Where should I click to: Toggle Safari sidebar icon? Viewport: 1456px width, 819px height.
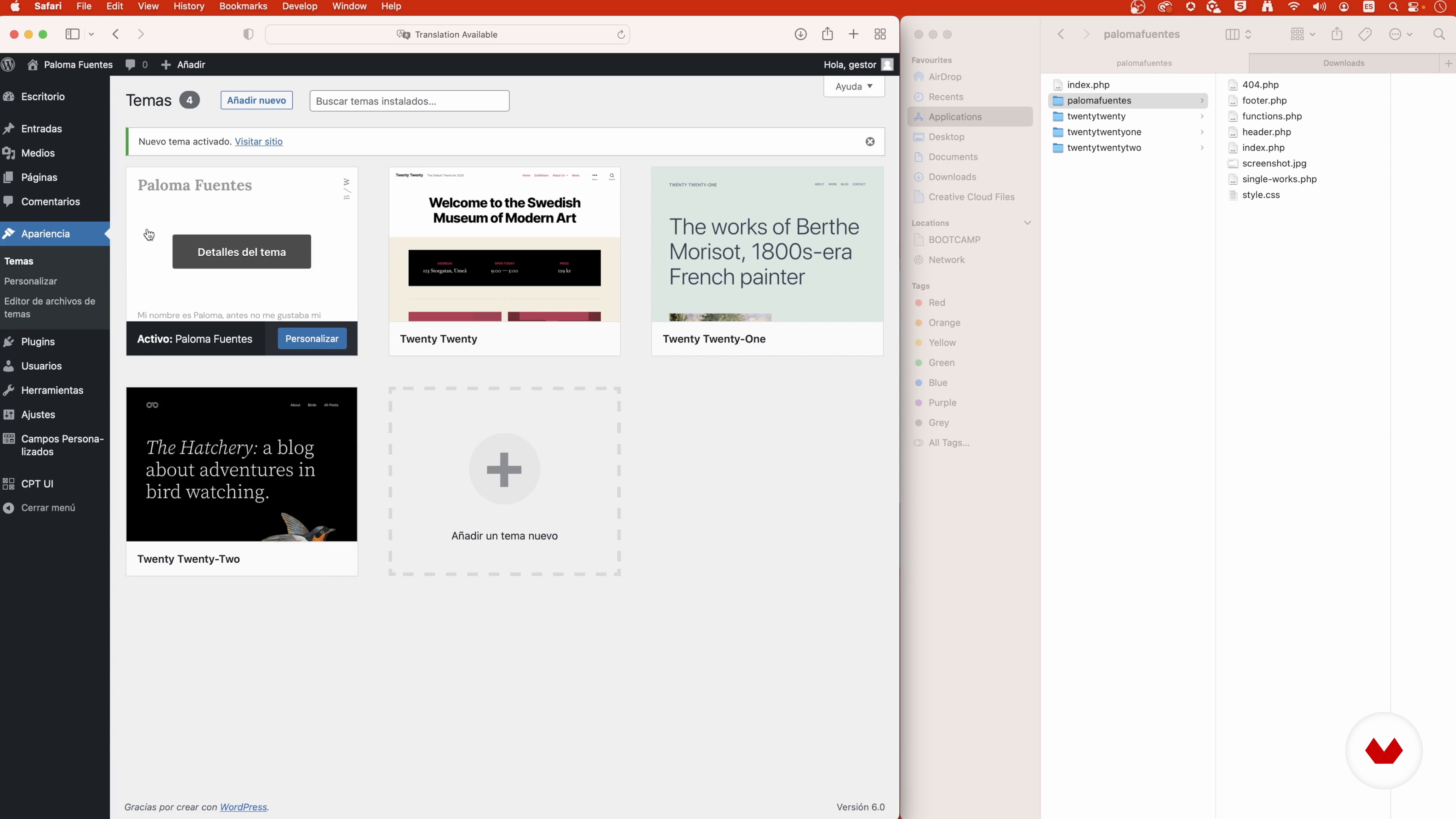[x=72, y=35]
